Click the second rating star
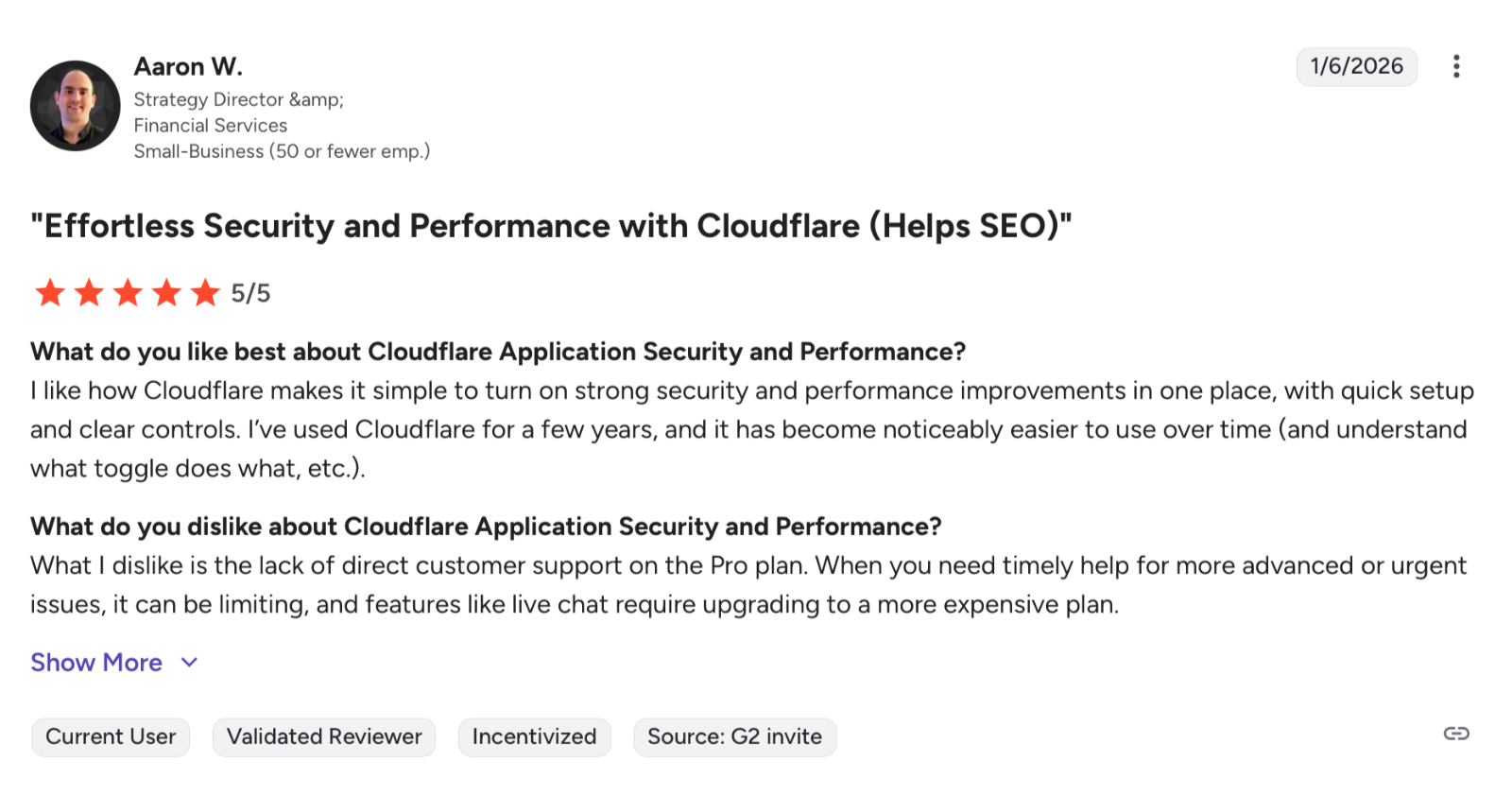 pos(89,293)
